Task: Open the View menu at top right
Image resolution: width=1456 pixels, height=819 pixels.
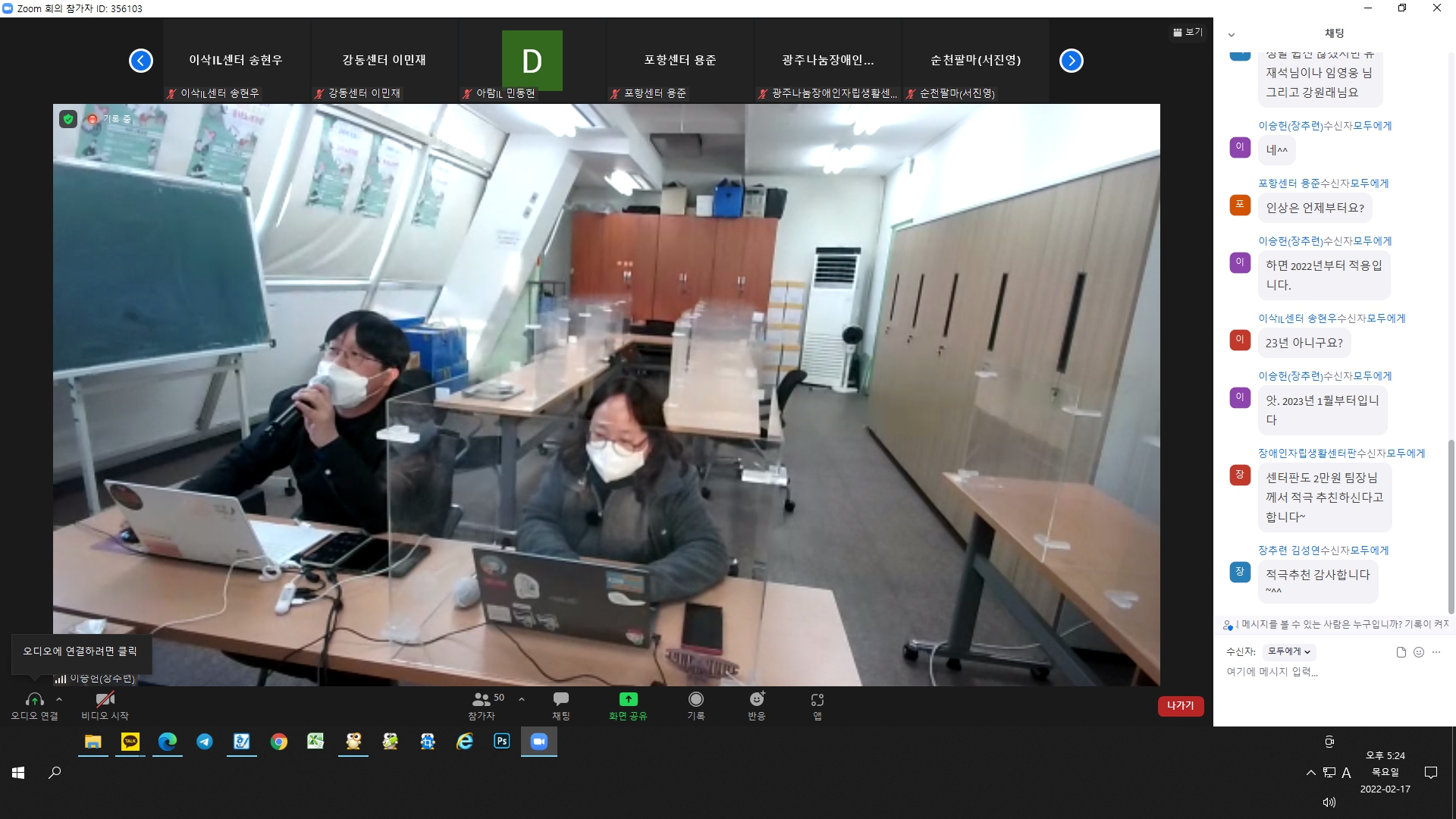Action: coord(1188,32)
